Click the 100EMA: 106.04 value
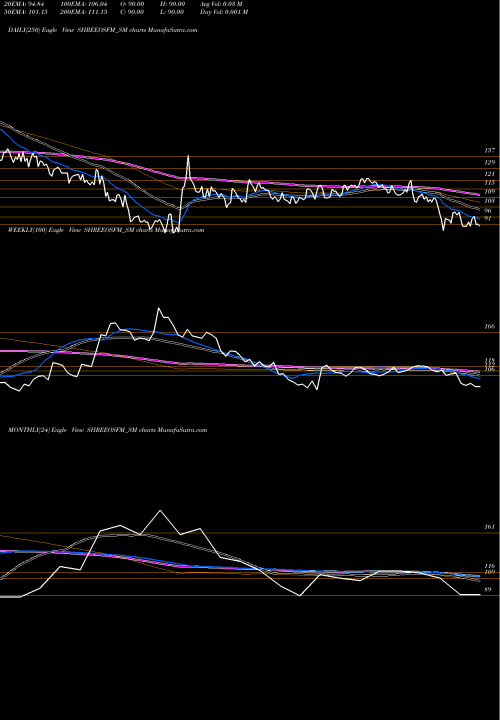This screenshot has height=720, width=500. 86,4
